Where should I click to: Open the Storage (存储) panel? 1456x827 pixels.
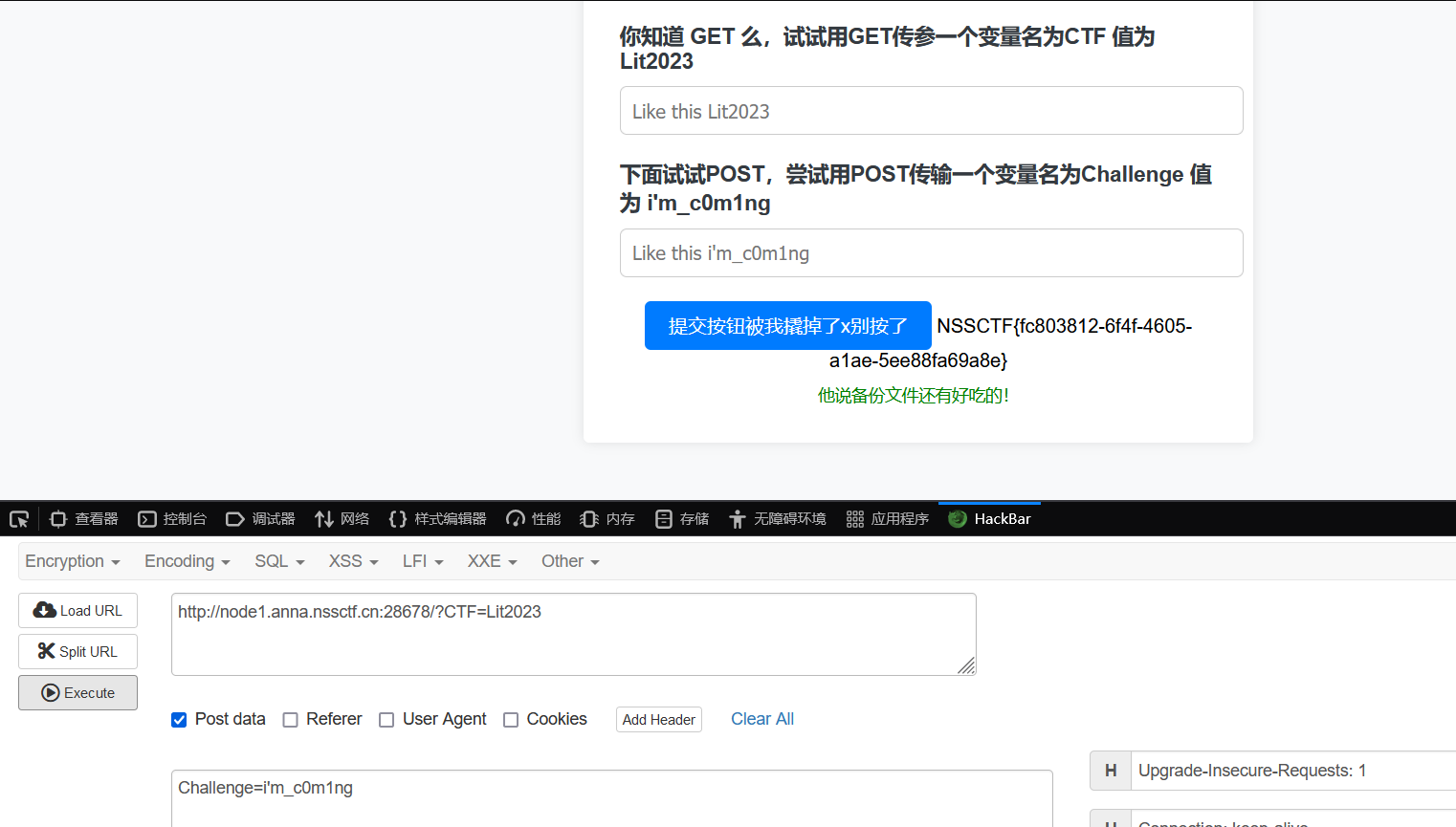tap(682, 519)
